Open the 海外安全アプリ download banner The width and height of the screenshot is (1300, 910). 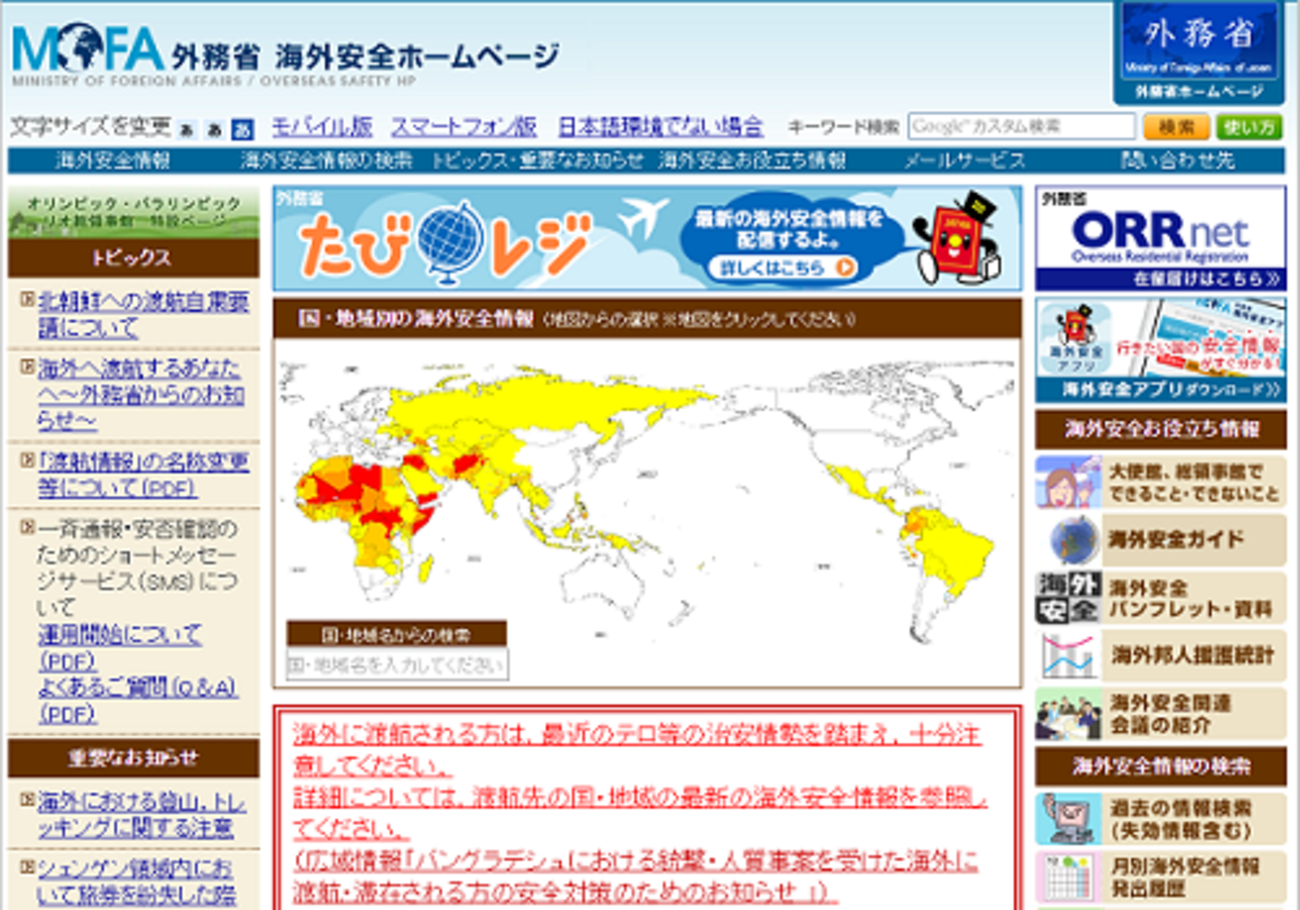click(x=1160, y=350)
